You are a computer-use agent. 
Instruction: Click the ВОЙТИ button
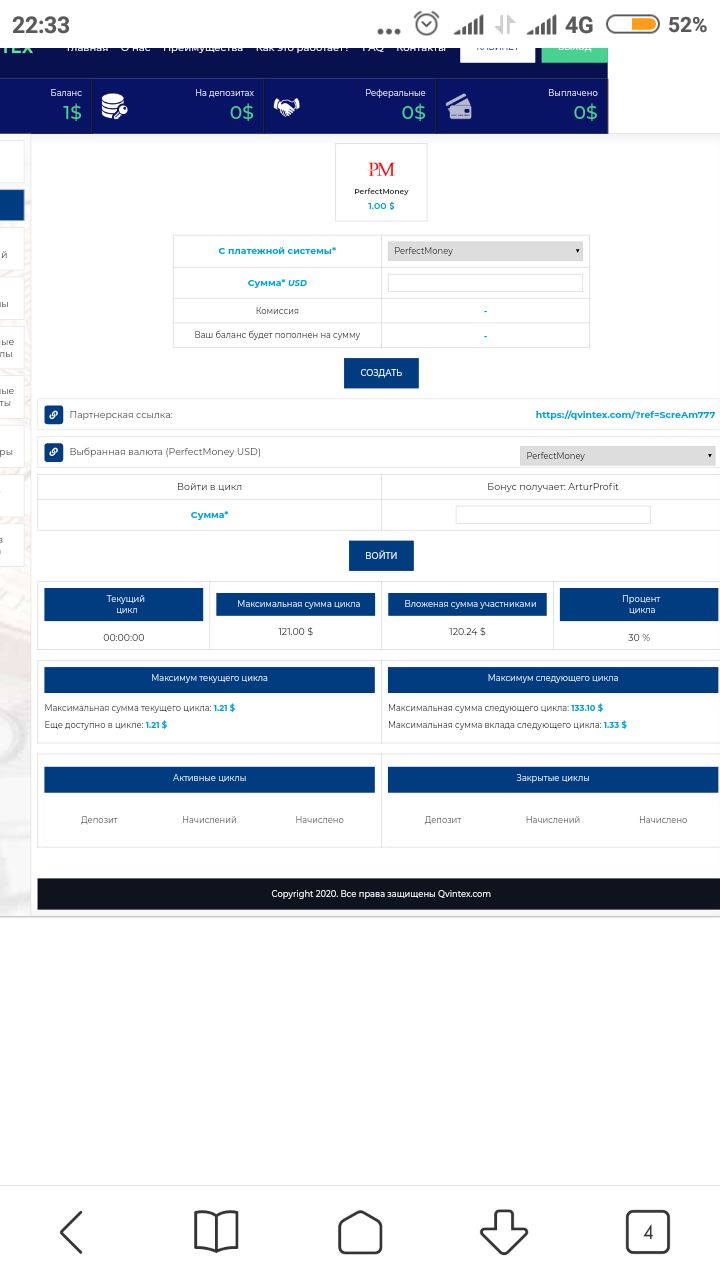(381, 556)
